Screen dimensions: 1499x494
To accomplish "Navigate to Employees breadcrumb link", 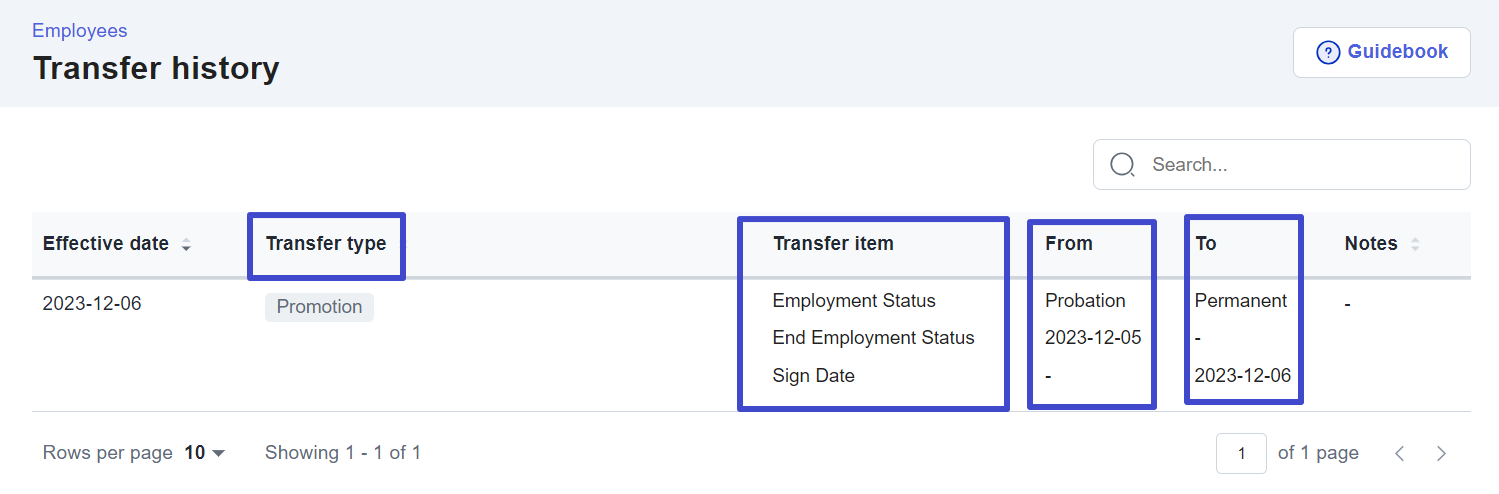I will pos(80,31).
